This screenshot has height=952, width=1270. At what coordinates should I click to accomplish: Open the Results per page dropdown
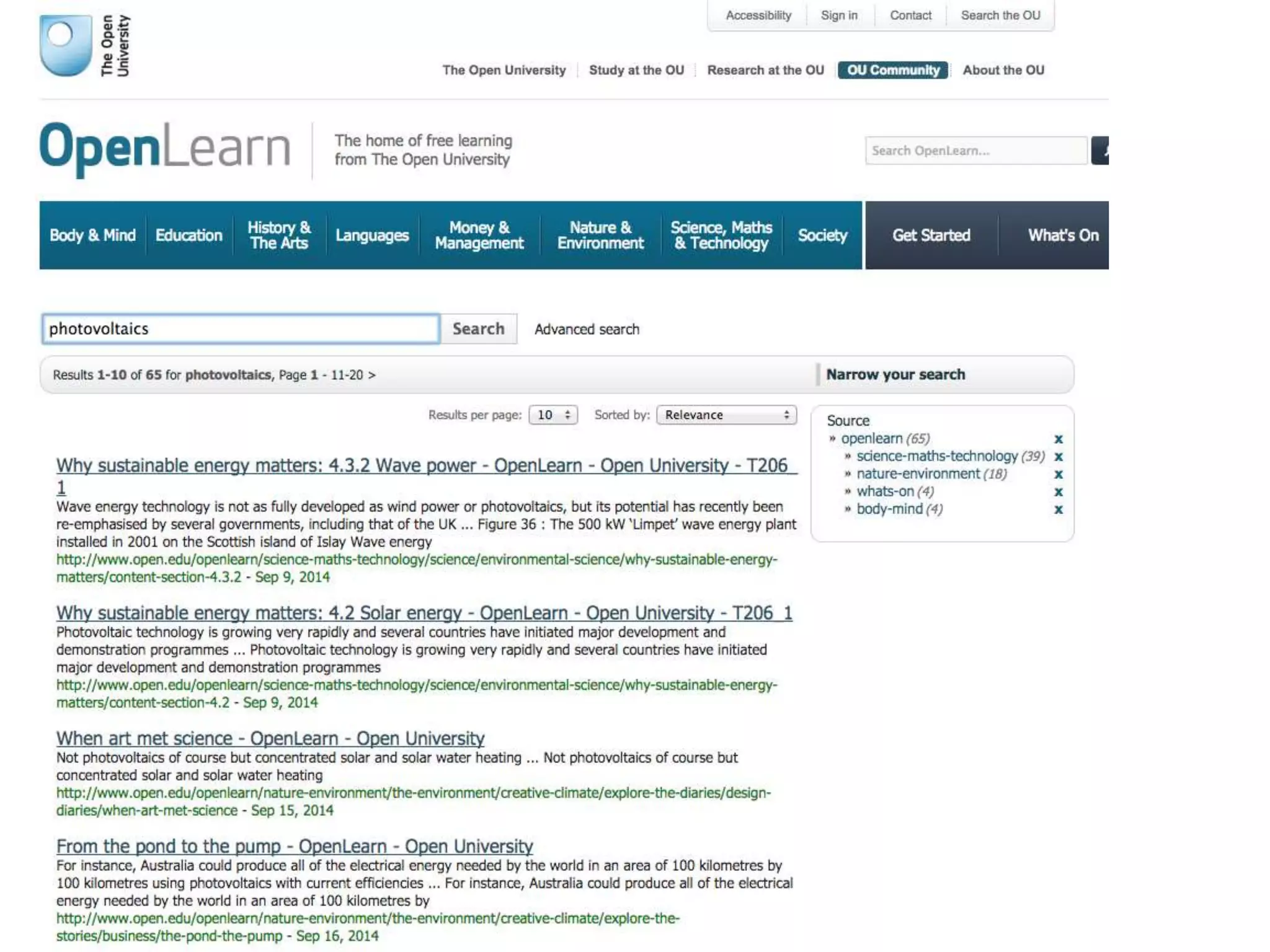[553, 415]
